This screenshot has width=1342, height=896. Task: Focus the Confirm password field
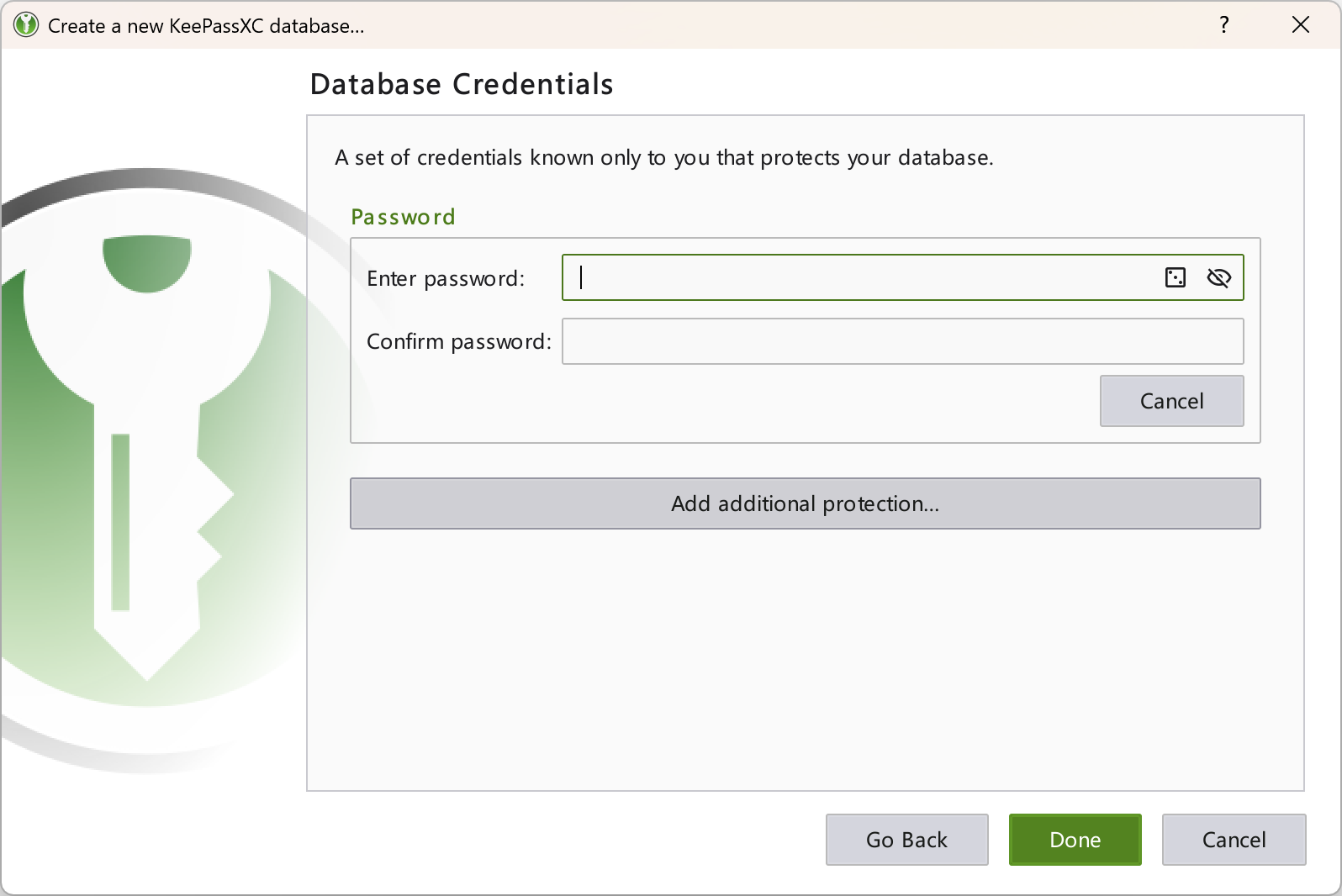[x=902, y=341]
